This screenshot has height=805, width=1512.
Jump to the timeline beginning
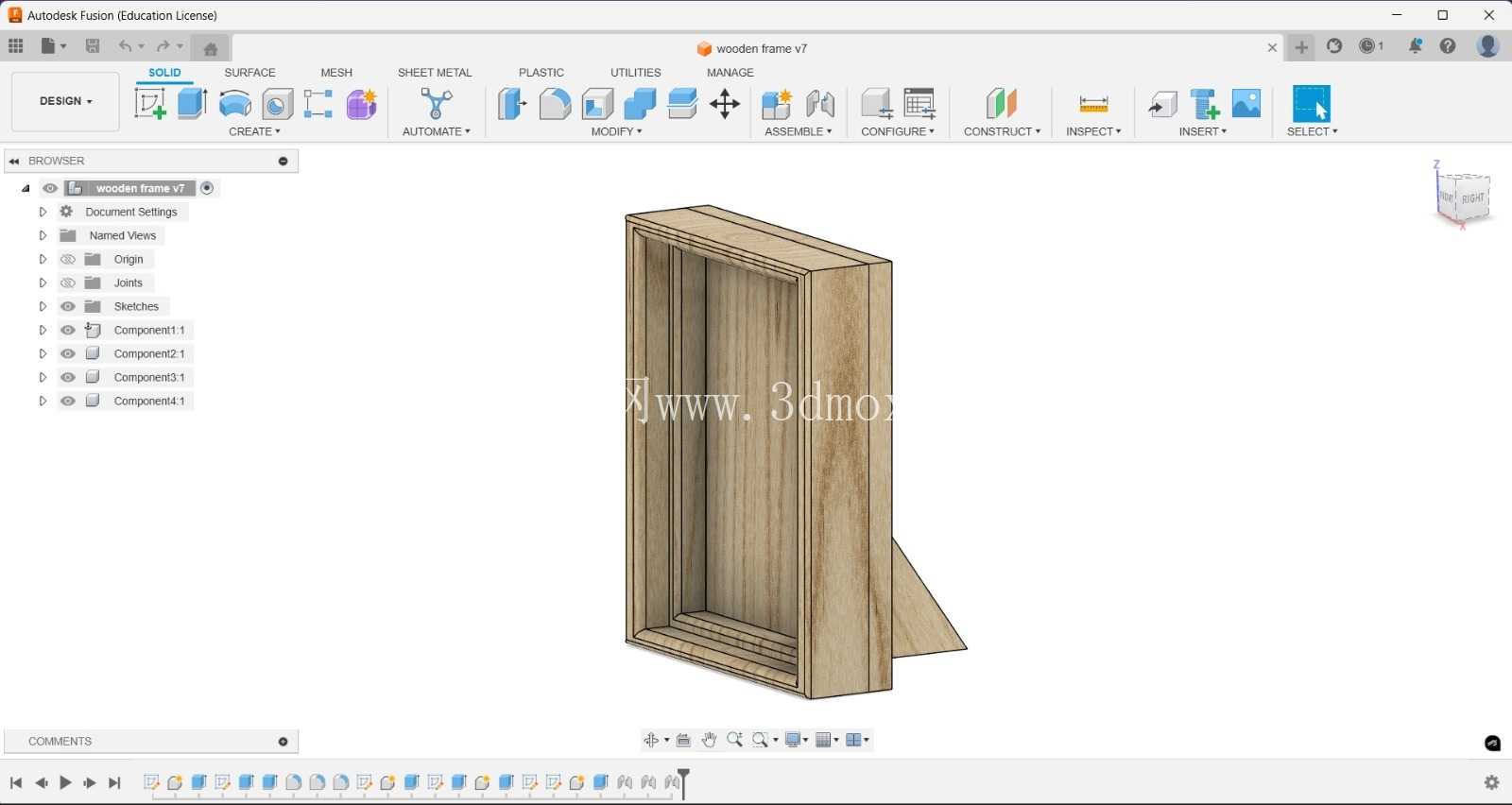click(x=16, y=782)
